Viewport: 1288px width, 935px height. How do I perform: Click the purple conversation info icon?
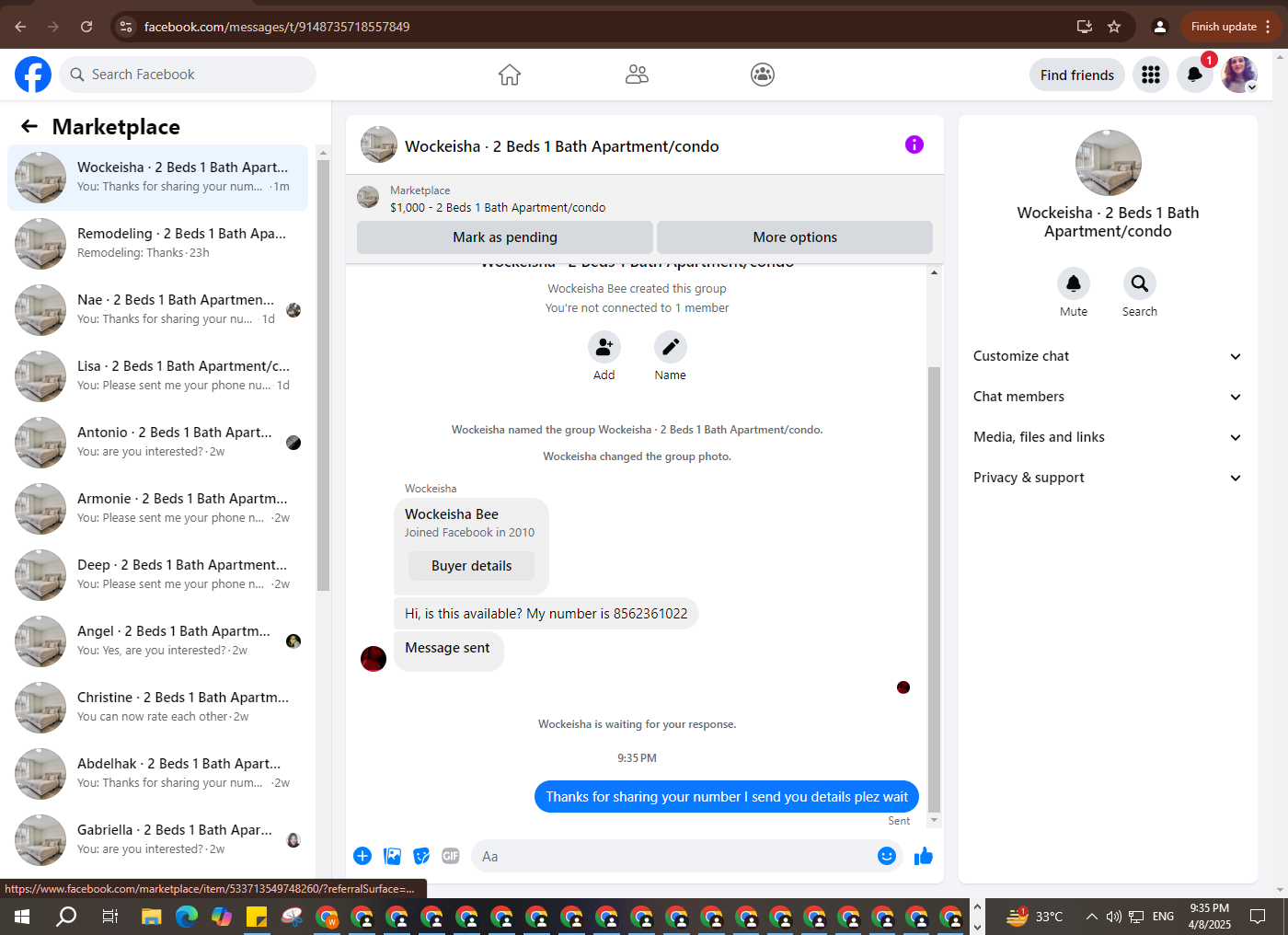[914, 144]
